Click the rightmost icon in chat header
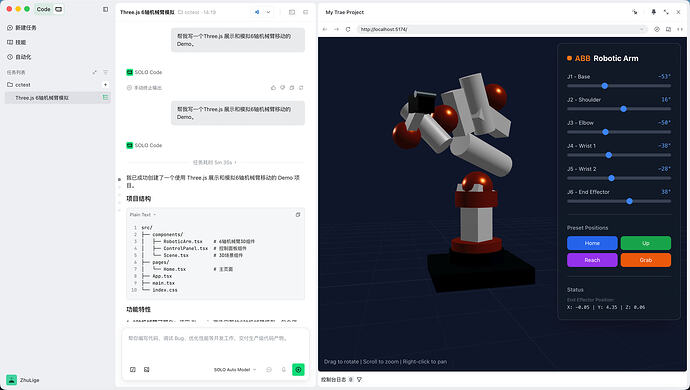 tap(305, 12)
